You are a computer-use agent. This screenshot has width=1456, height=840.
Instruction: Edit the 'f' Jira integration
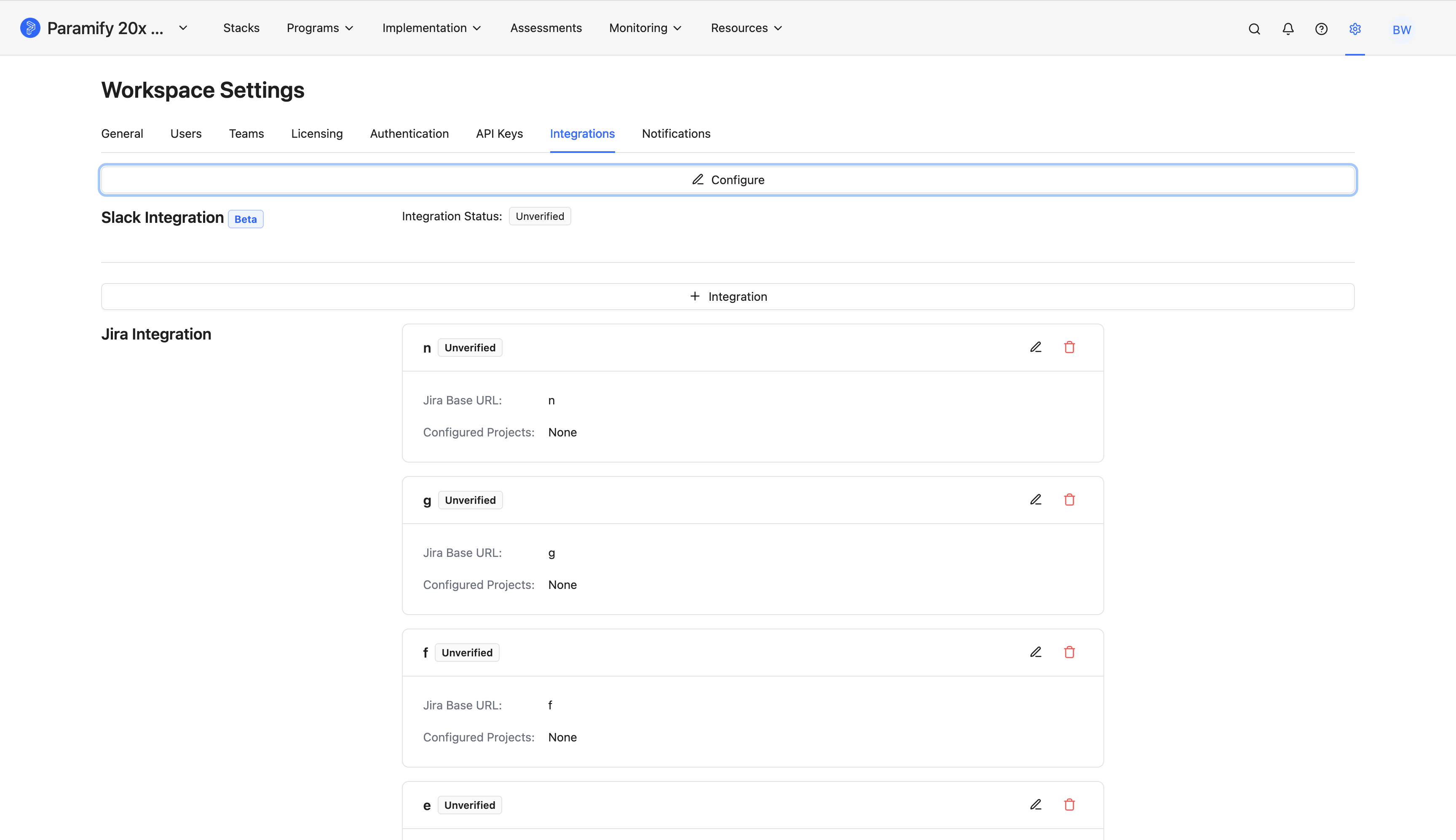tap(1036, 652)
